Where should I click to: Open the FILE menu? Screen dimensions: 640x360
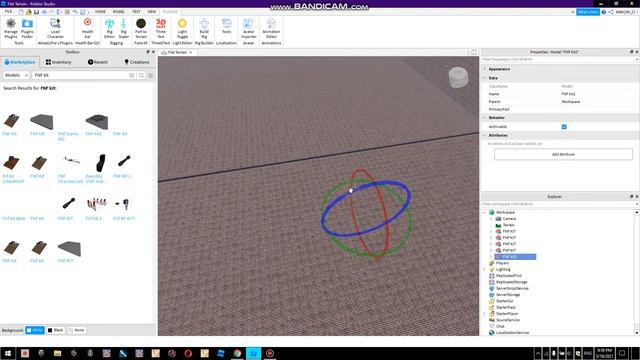point(8,12)
